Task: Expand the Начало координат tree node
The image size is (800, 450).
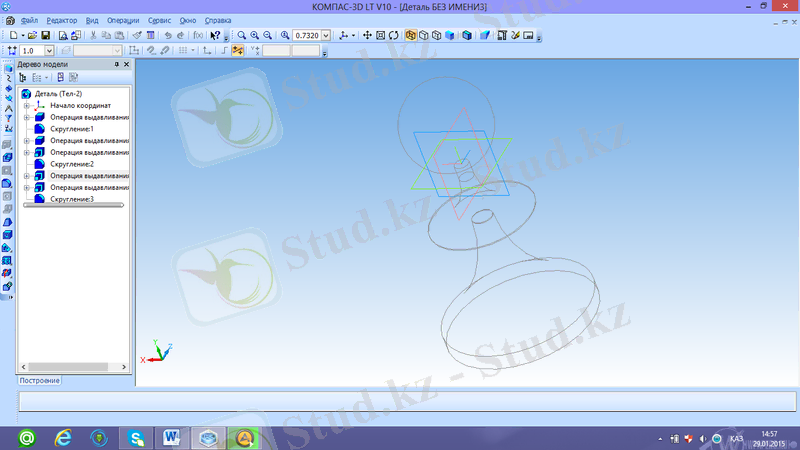Action: pyautogui.click(x=26, y=106)
